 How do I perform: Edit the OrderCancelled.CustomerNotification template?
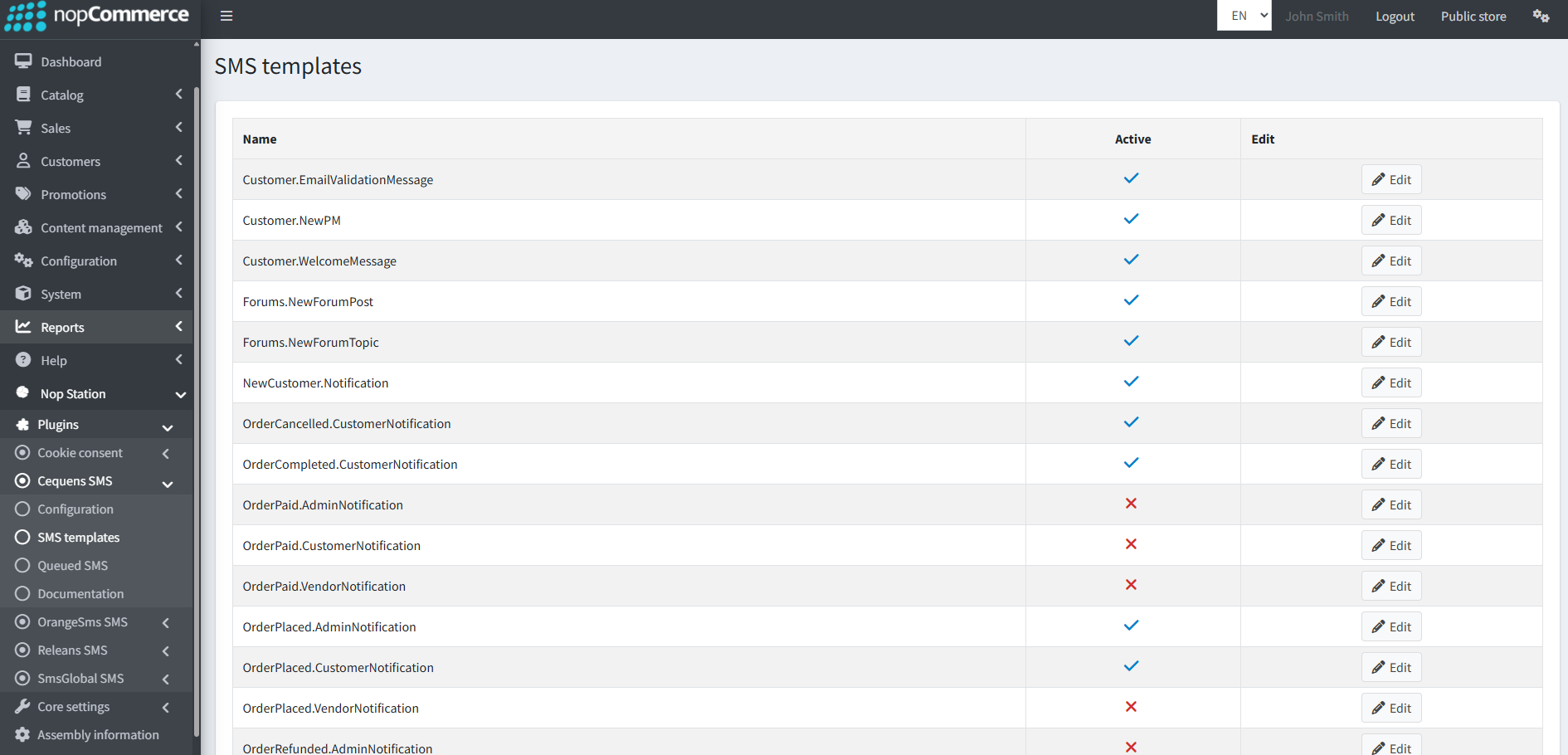pos(1391,423)
